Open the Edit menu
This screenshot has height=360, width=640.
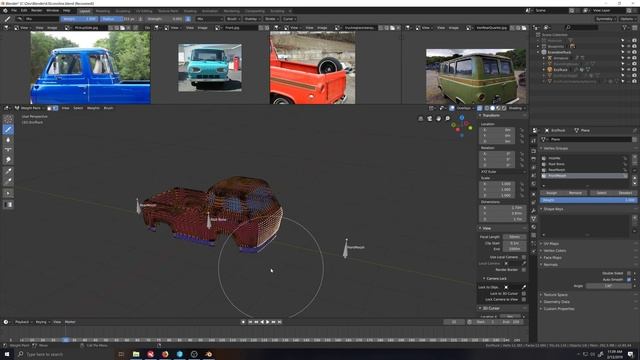point(24,11)
